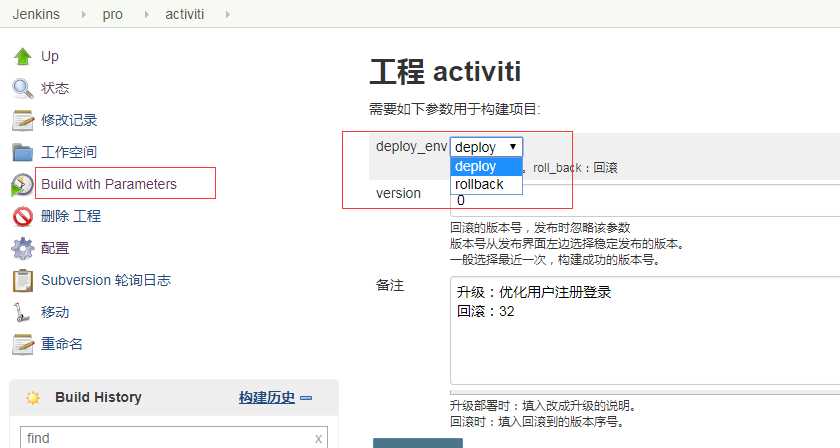Click the magnifier icon beside 状态

(22, 88)
